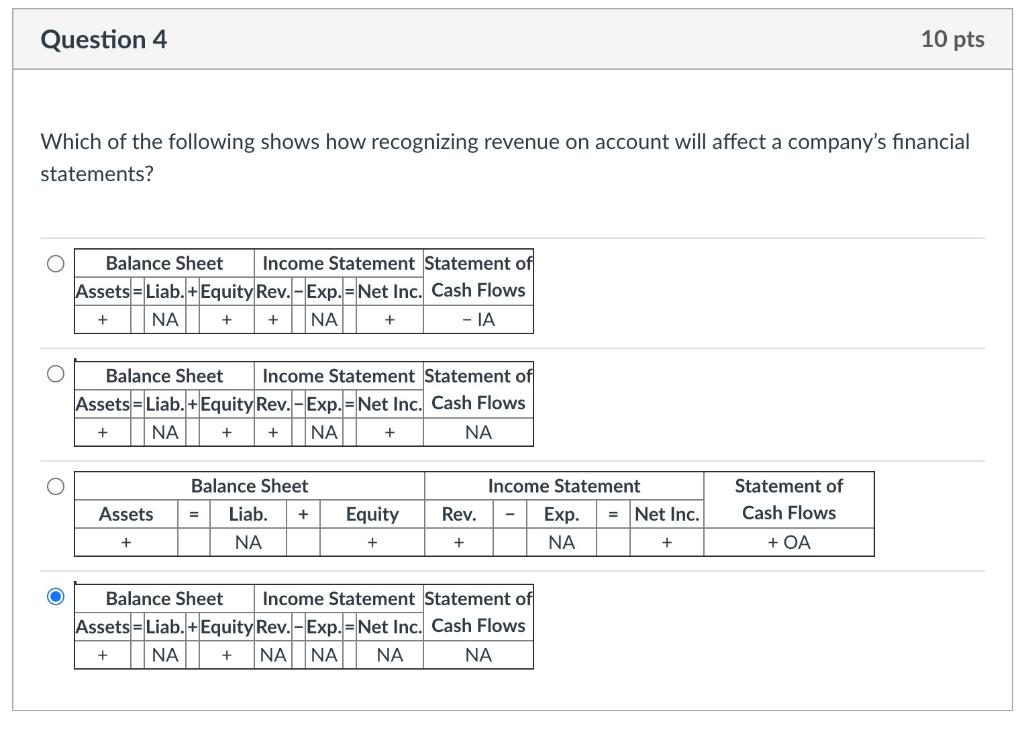The height and width of the screenshot is (734, 1024).
Task: Select first answer with − IA cash flows
Action: point(56,264)
